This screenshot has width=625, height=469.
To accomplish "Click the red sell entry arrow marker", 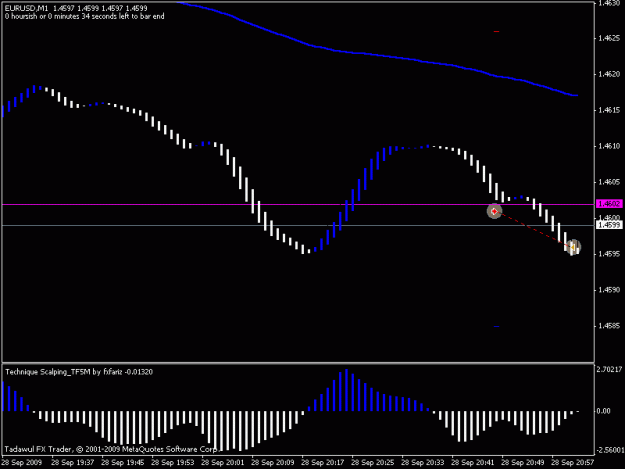I will [494, 211].
